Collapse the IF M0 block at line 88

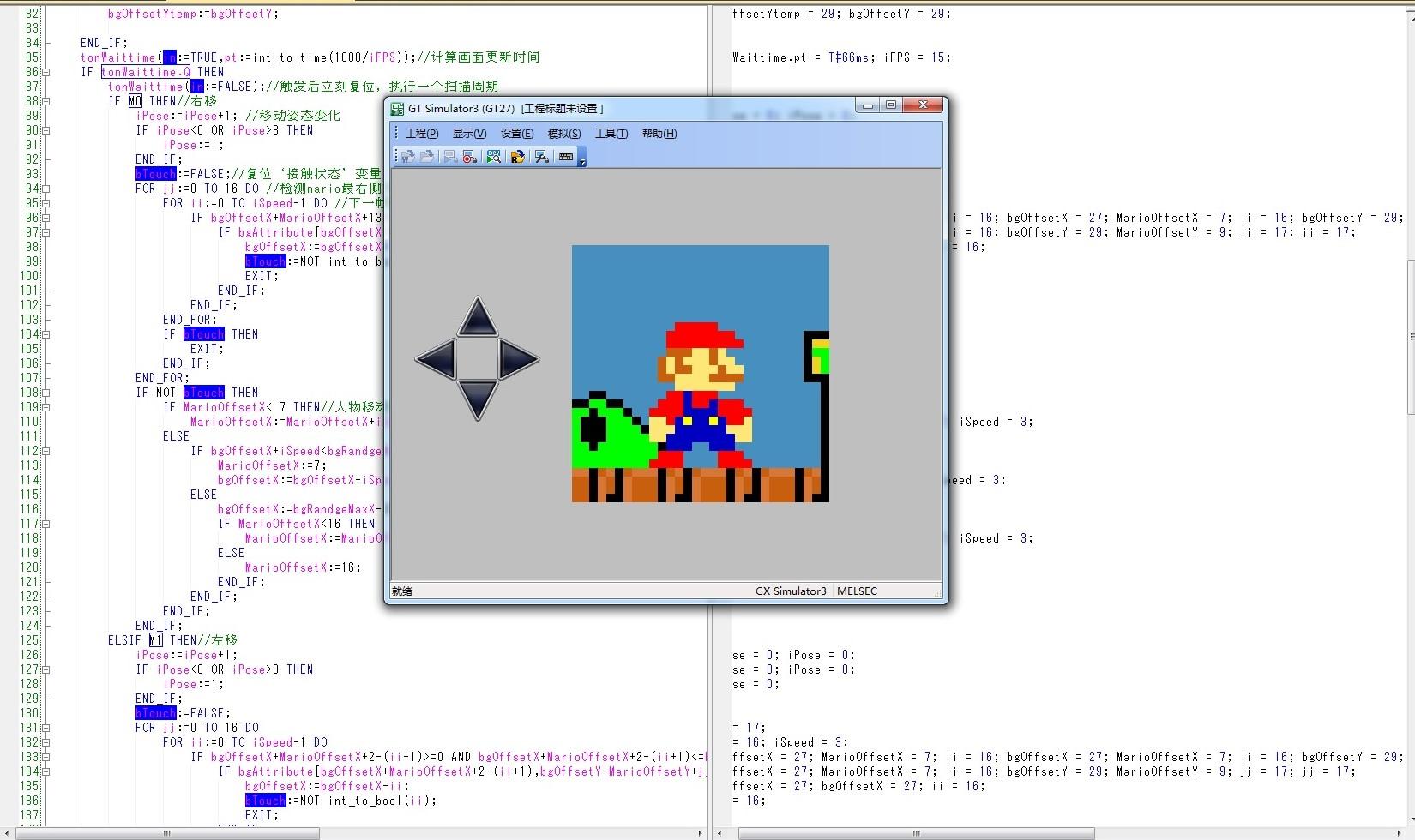(x=45, y=101)
